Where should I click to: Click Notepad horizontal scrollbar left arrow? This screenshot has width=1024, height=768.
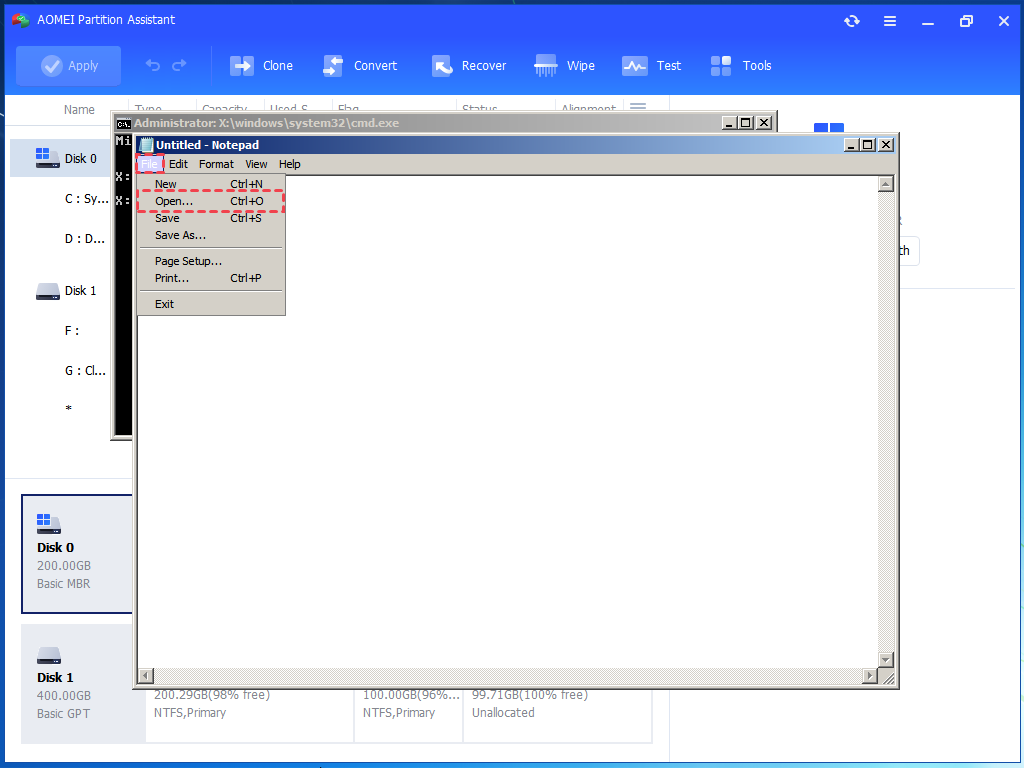pos(146,676)
